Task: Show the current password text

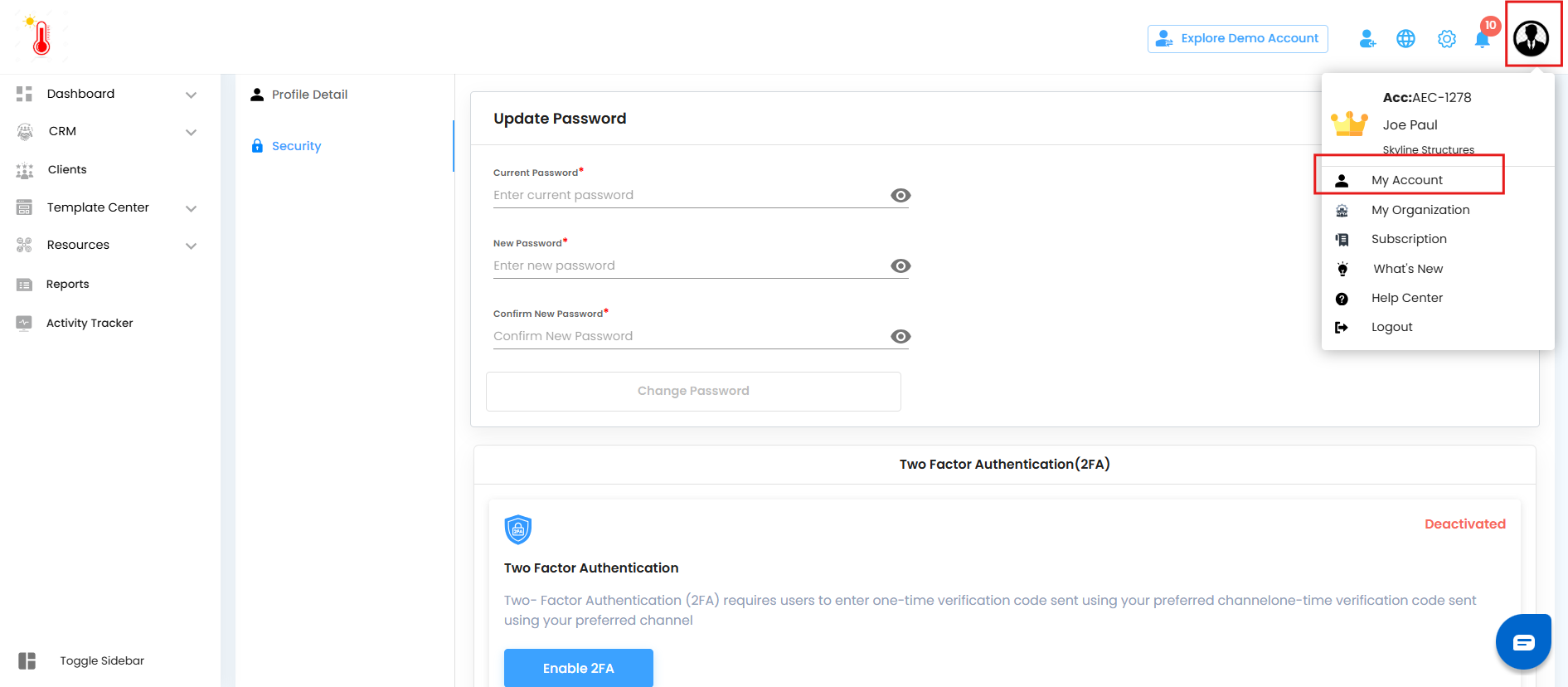Action: pos(901,196)
